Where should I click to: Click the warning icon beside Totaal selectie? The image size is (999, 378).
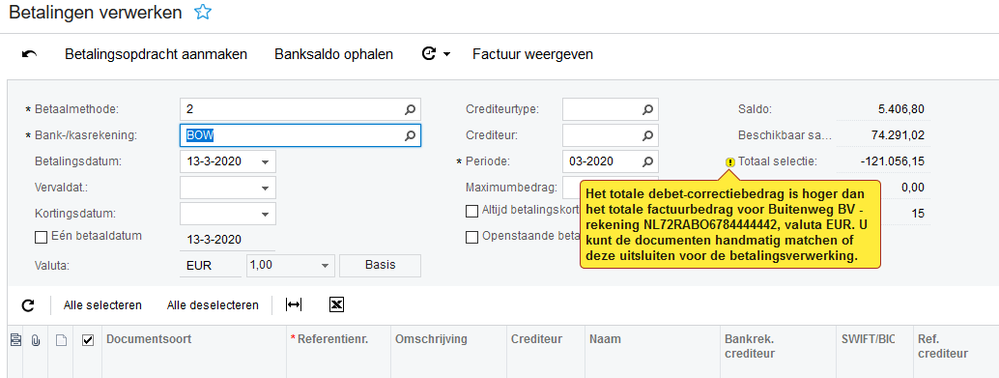(730, 163)
